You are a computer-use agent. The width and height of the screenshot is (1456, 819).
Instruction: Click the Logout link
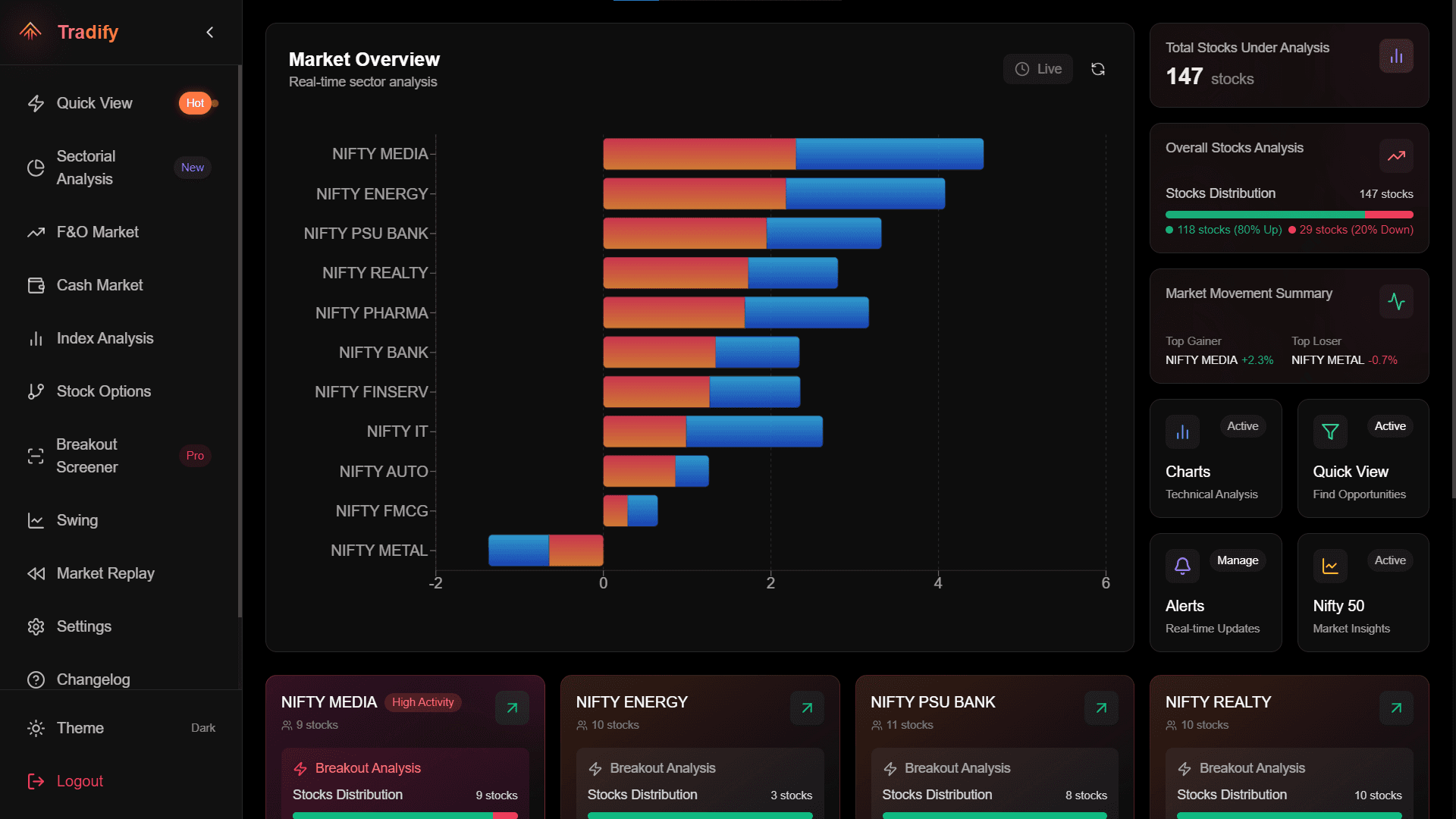coord(79,781)
